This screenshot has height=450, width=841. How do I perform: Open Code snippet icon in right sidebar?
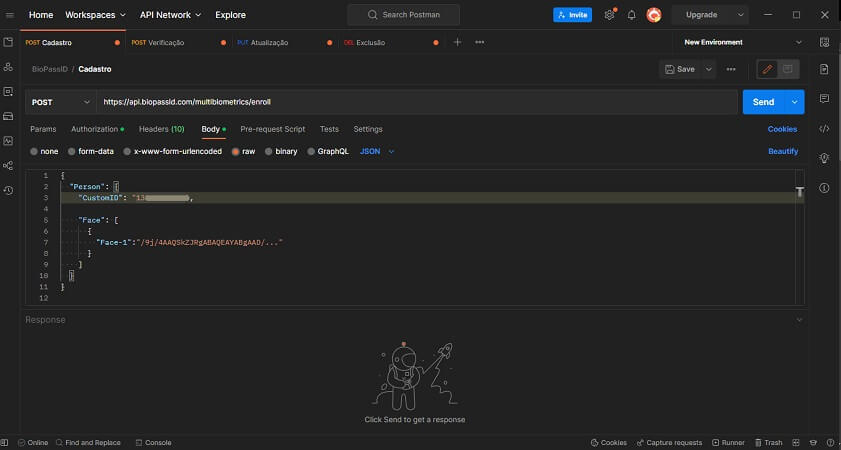[x=824, y=128]
